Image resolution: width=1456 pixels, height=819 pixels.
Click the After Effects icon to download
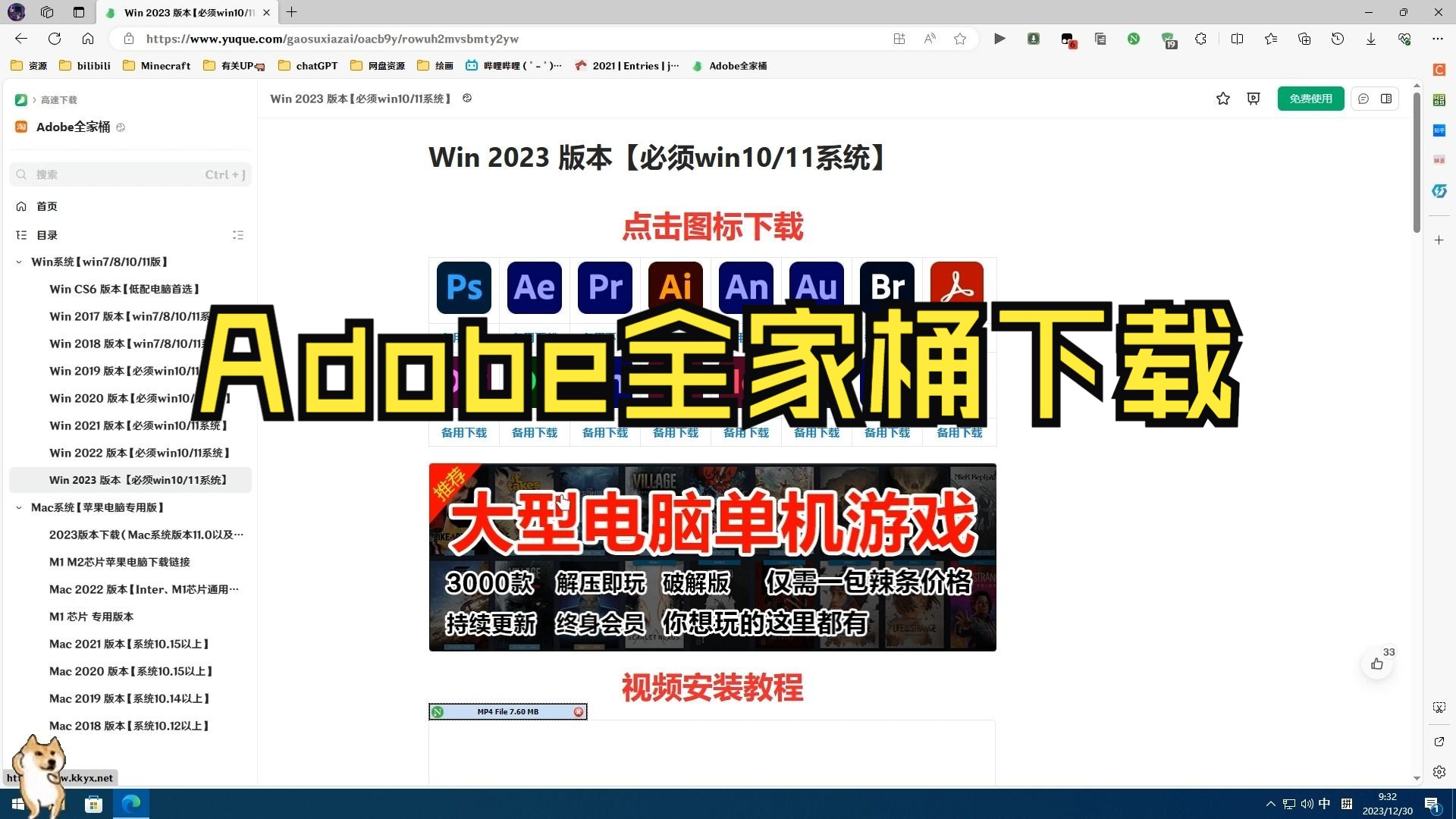click(534, 288)
